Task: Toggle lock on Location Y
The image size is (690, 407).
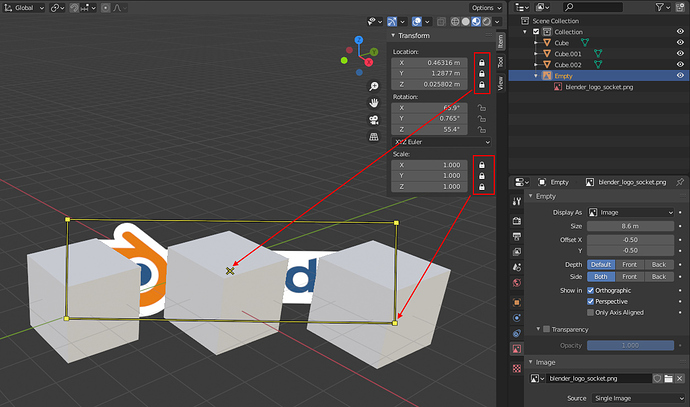Action: [482, 73]
